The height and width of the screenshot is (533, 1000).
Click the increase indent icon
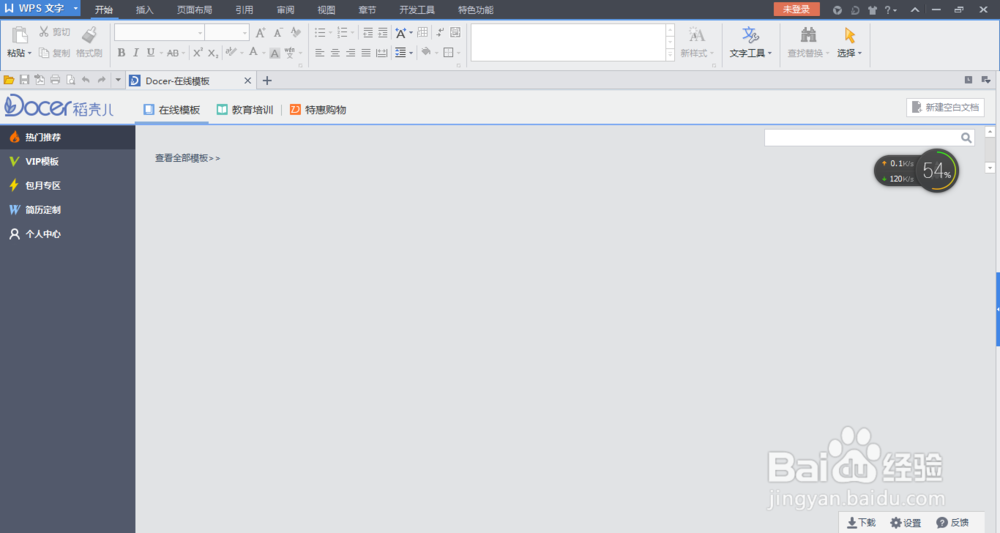coord(383,33)
